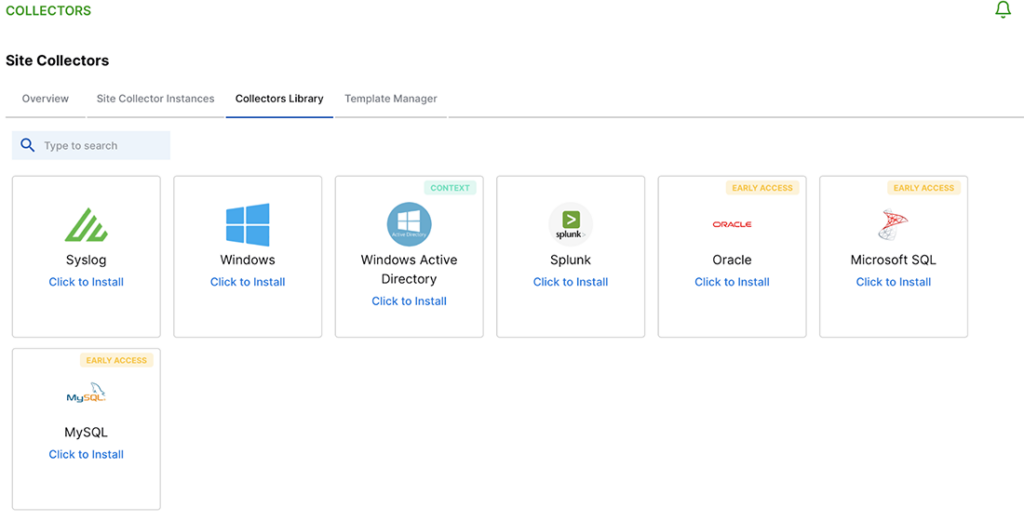Image resolution: width=1024 pixels, height=521 pixels.
Task: Click Early Access badge on Microsoft SQL
Action: [923, 188]
